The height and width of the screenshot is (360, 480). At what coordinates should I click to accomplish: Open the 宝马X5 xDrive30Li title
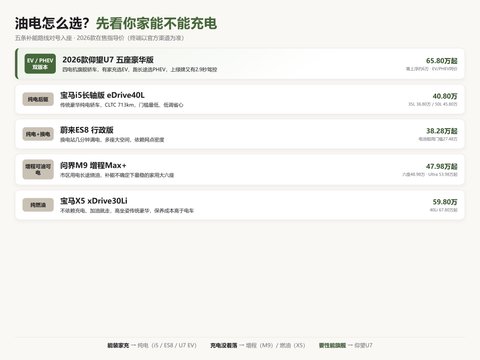(x=94, y=201)
